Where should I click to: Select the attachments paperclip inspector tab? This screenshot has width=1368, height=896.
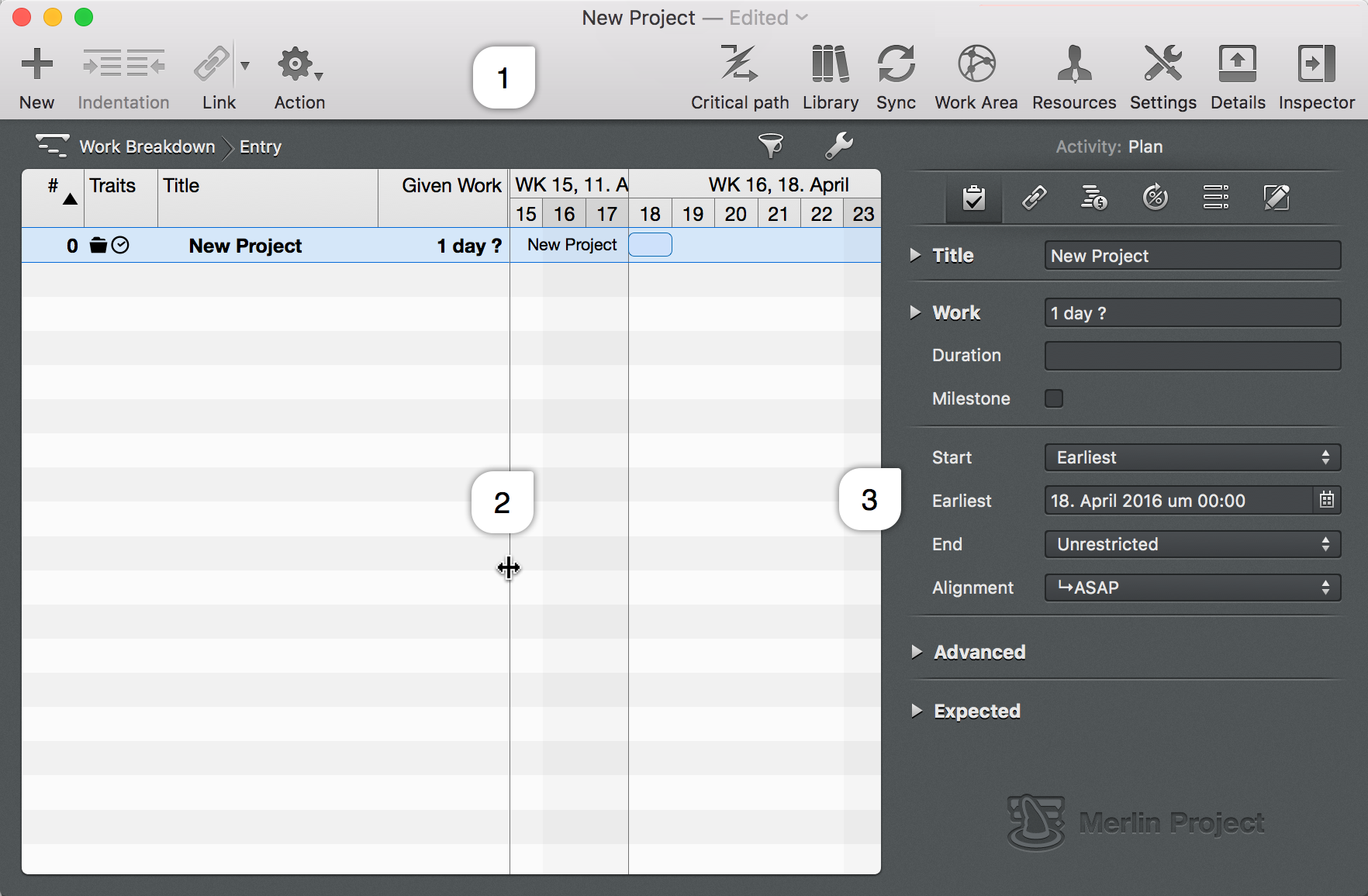pos(1034,198)
